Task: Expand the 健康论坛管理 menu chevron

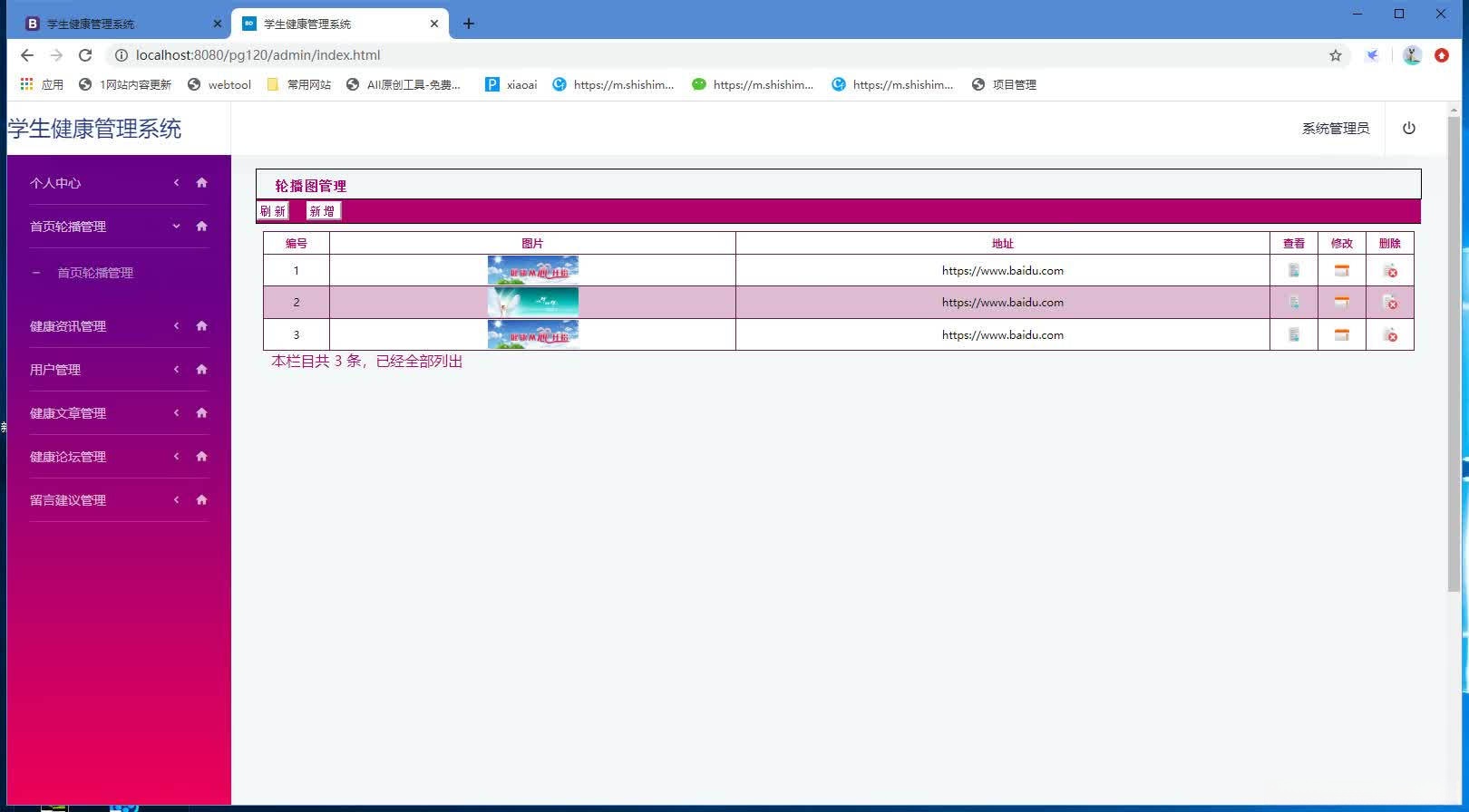Action: pos(176,456)
